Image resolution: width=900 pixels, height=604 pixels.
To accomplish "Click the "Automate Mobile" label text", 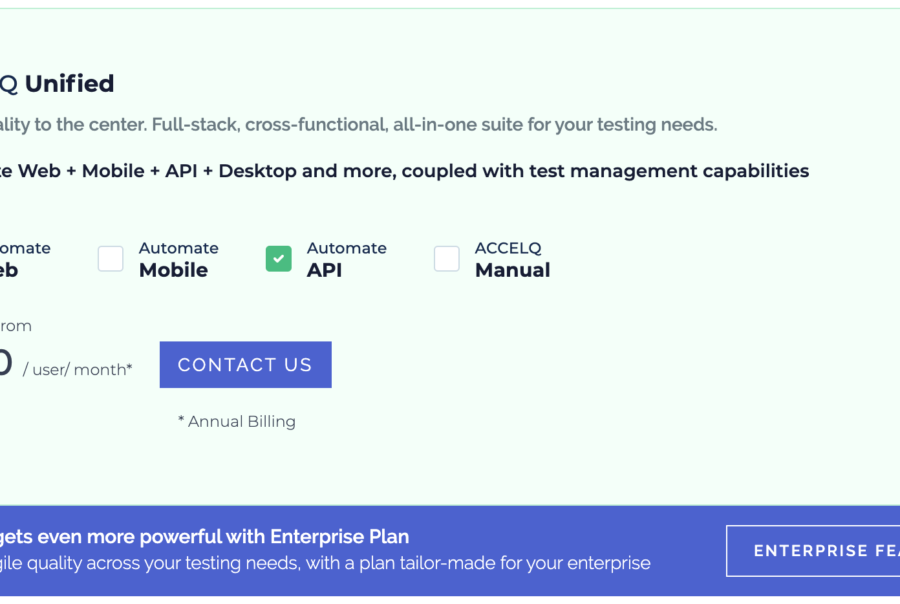I will coord(178,259).
